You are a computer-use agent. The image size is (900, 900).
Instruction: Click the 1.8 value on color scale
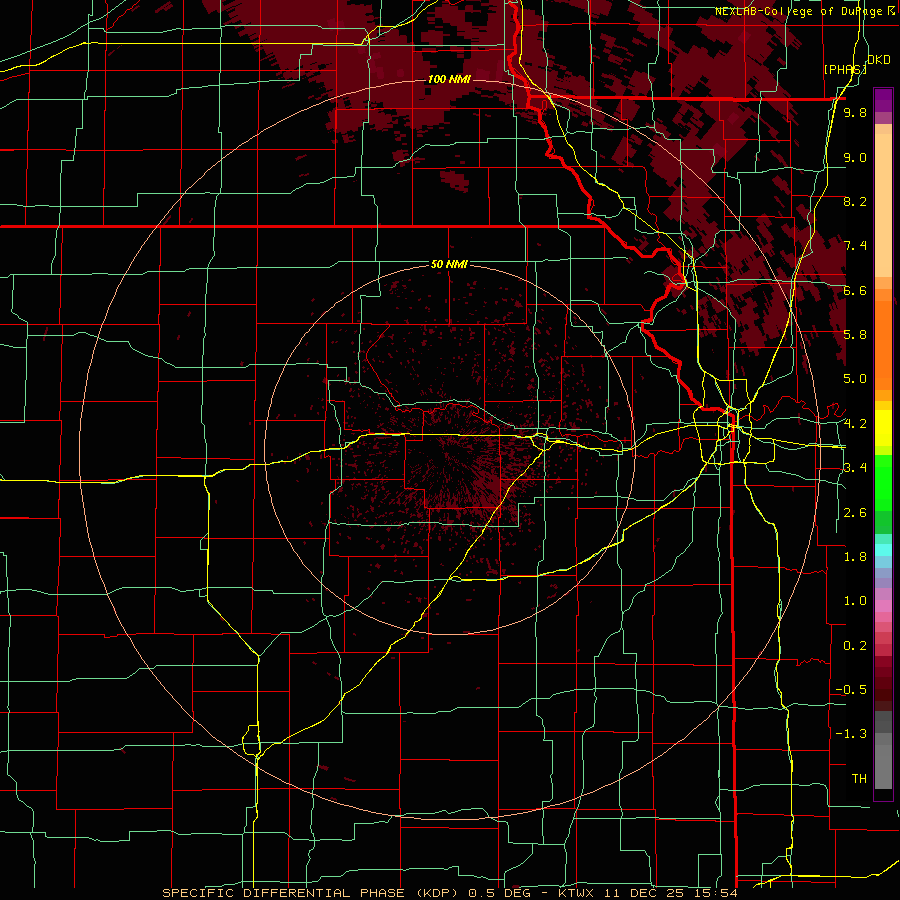point(855,556)
